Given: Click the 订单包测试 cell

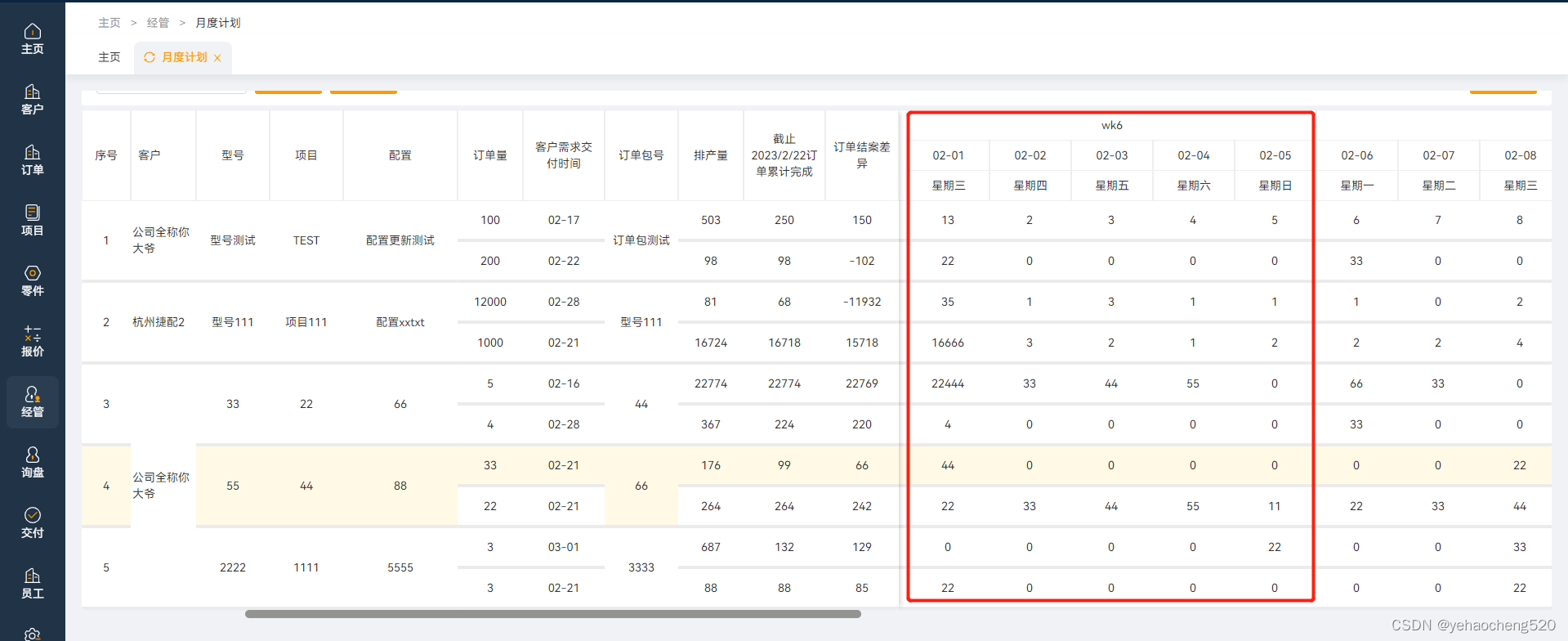Looking at the screenshot, I should pyautogui.click(x=641, y=240).
